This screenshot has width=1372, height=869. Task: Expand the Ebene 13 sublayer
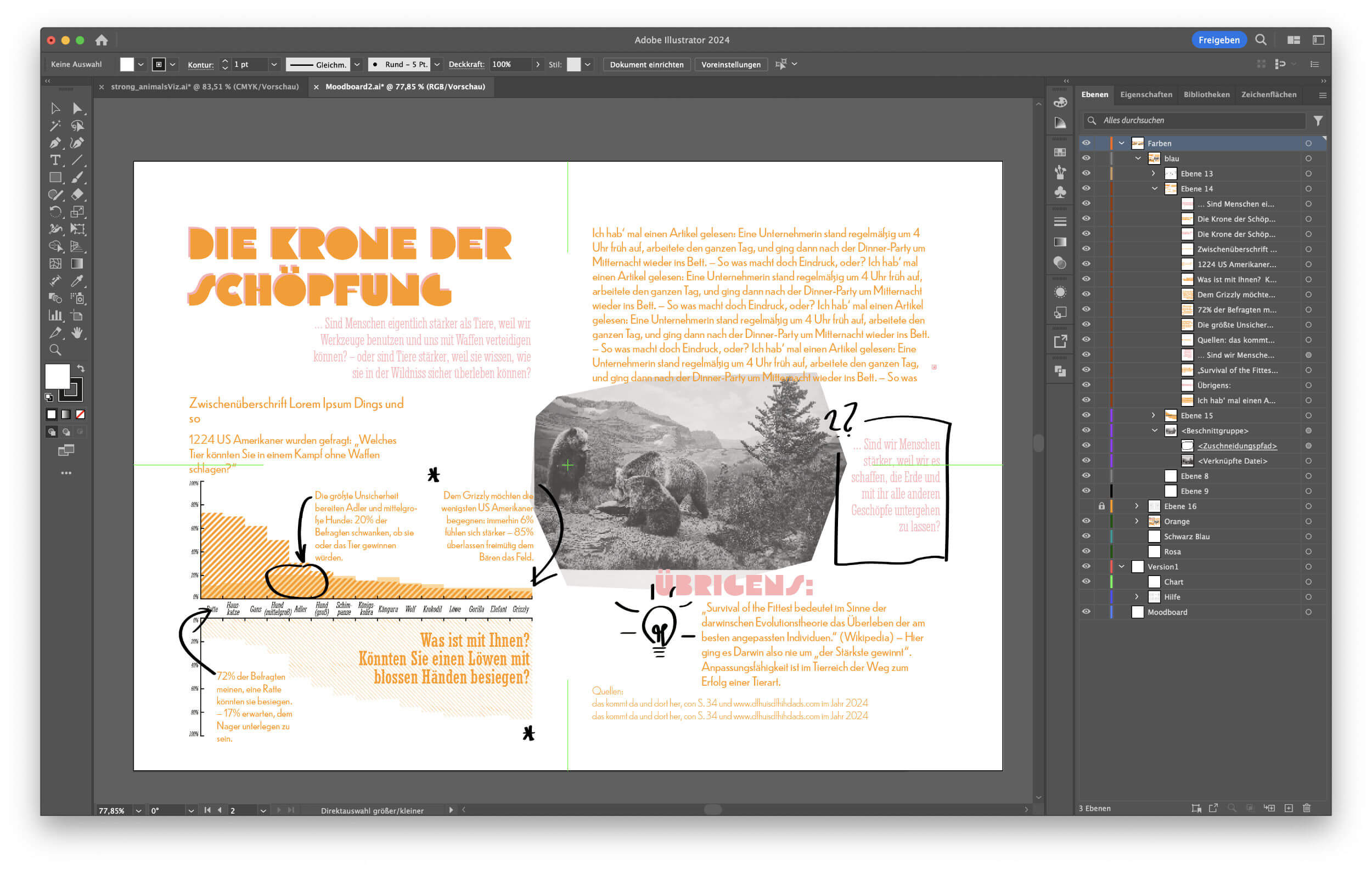tap(1154, 173)
